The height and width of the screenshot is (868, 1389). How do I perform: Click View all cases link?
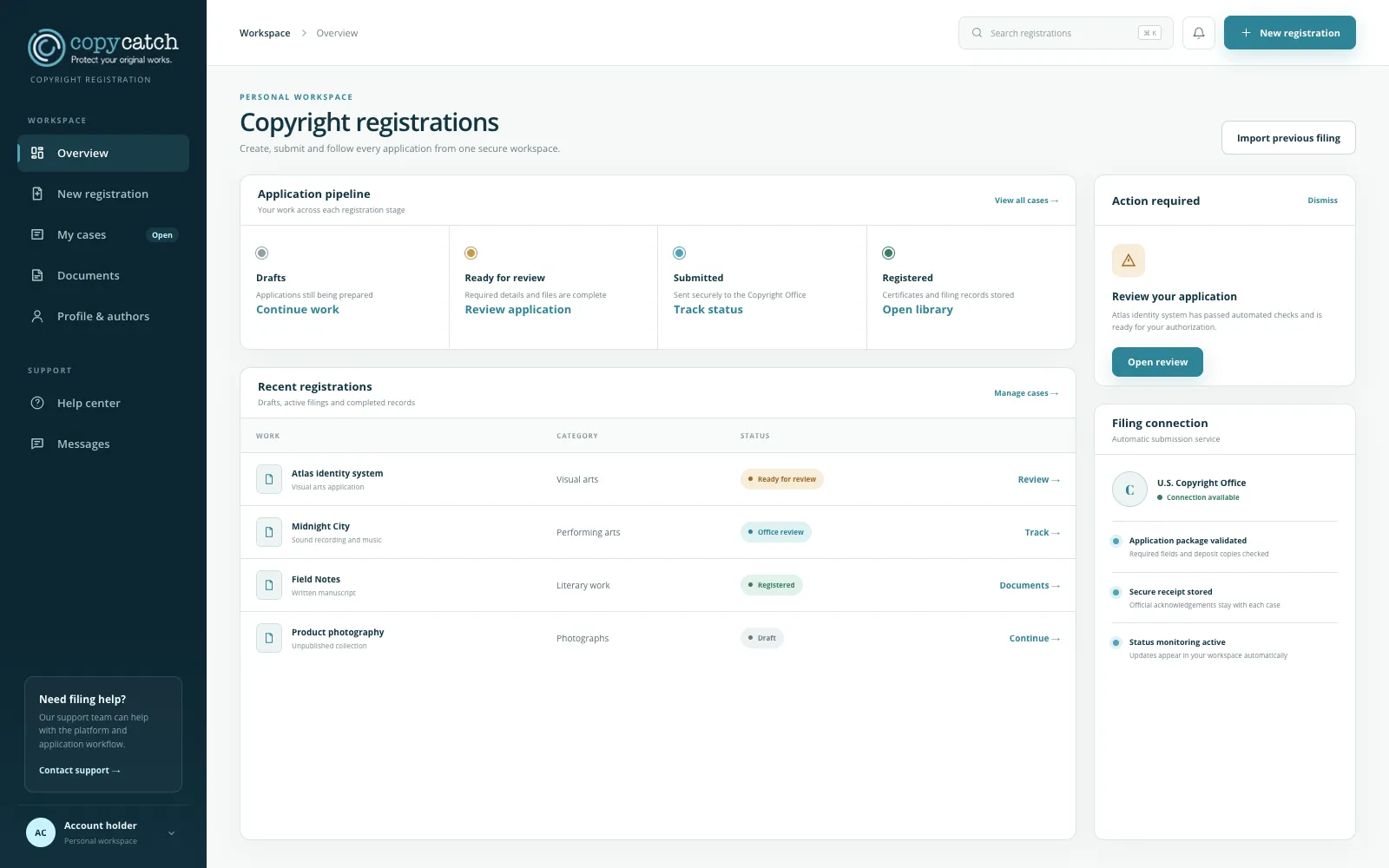click(x=1026, y=201)
